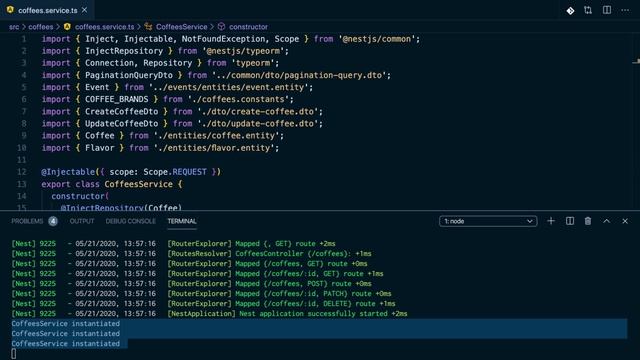Switch to the Problems panel tab

(x=27, y=221)
